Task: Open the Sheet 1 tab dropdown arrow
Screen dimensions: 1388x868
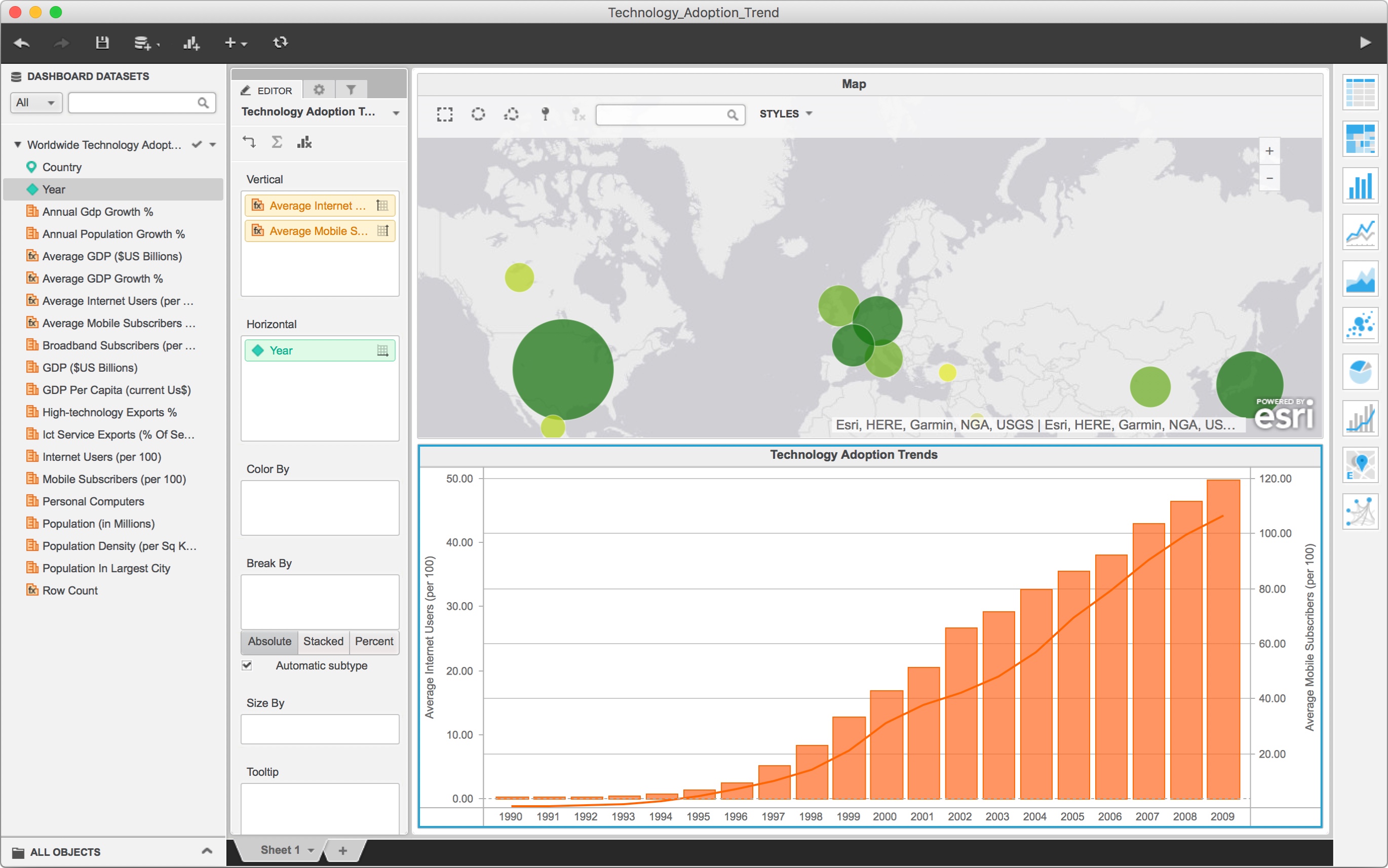Action: click(x=311, y=850)
